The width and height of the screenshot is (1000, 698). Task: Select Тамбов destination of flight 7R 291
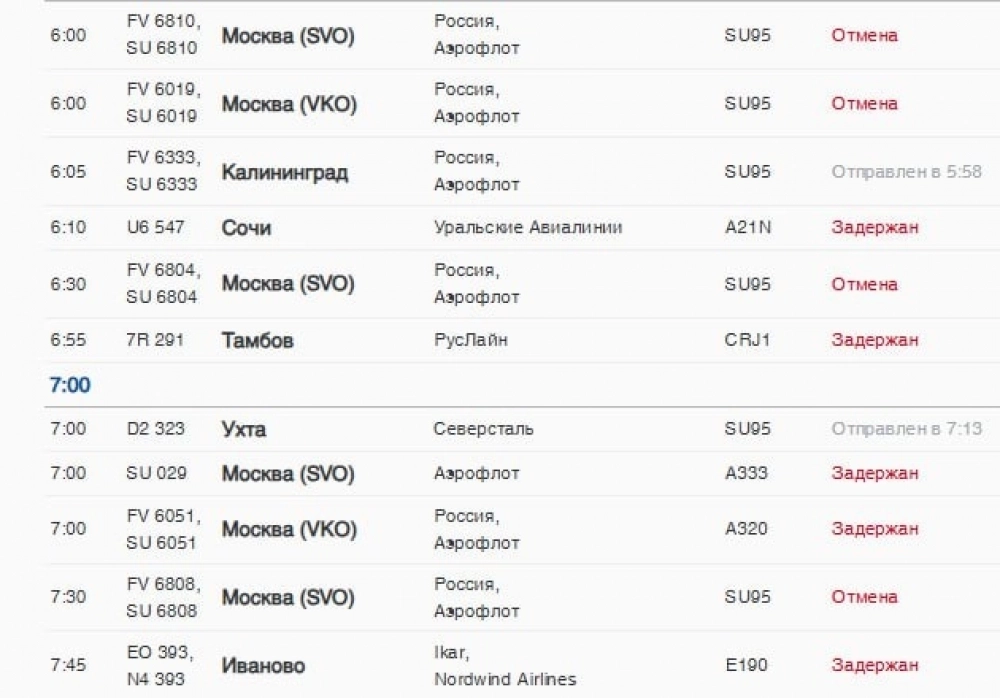258,340
